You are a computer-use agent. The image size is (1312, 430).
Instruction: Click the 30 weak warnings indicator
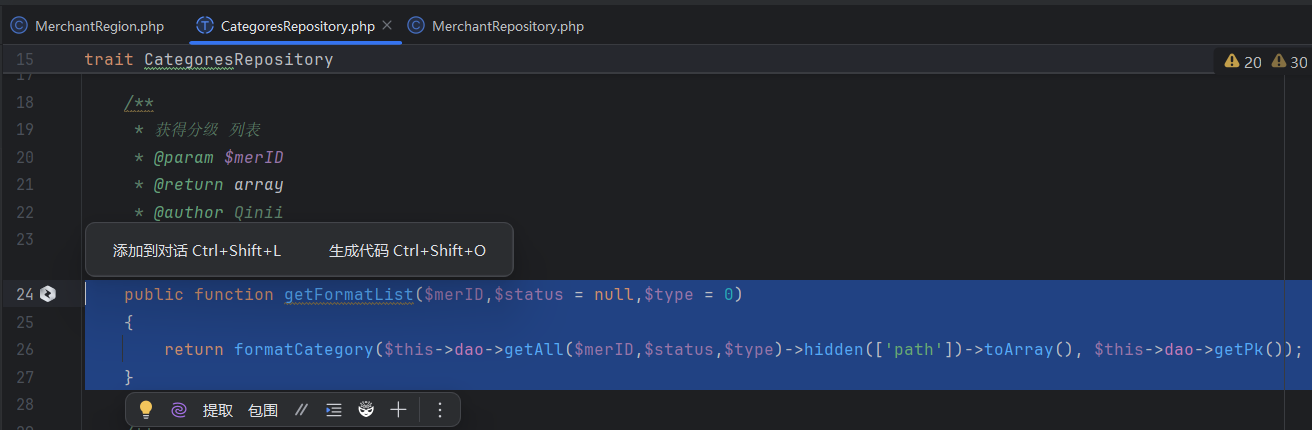(x=1289, y=62)
